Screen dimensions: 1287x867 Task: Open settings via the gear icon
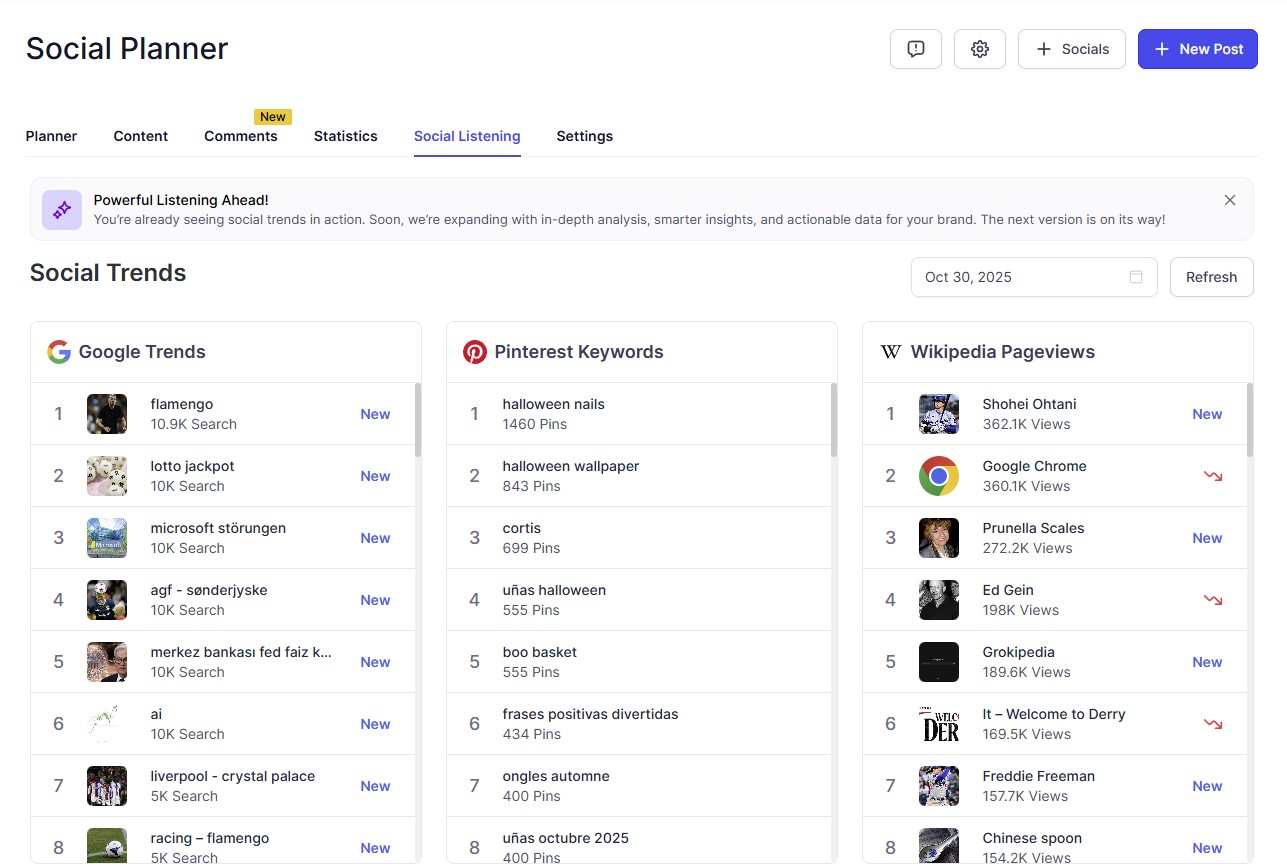click(979, 48)
